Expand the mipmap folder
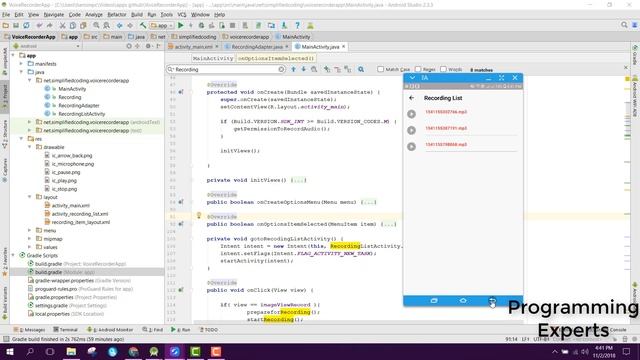The width and height of the screenshot is (640, 360). coord(29,239)
